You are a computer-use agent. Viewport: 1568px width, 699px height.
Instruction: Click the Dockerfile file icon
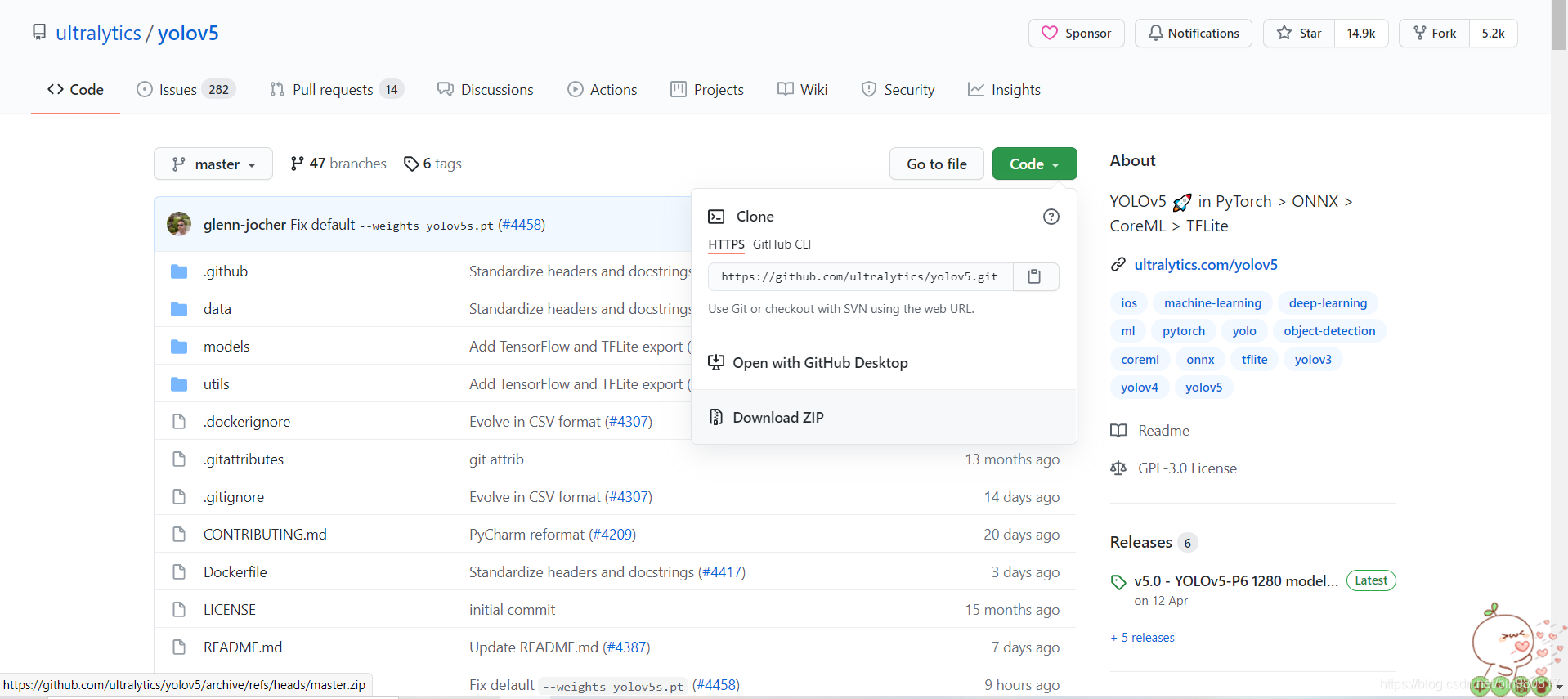[179, 572]
